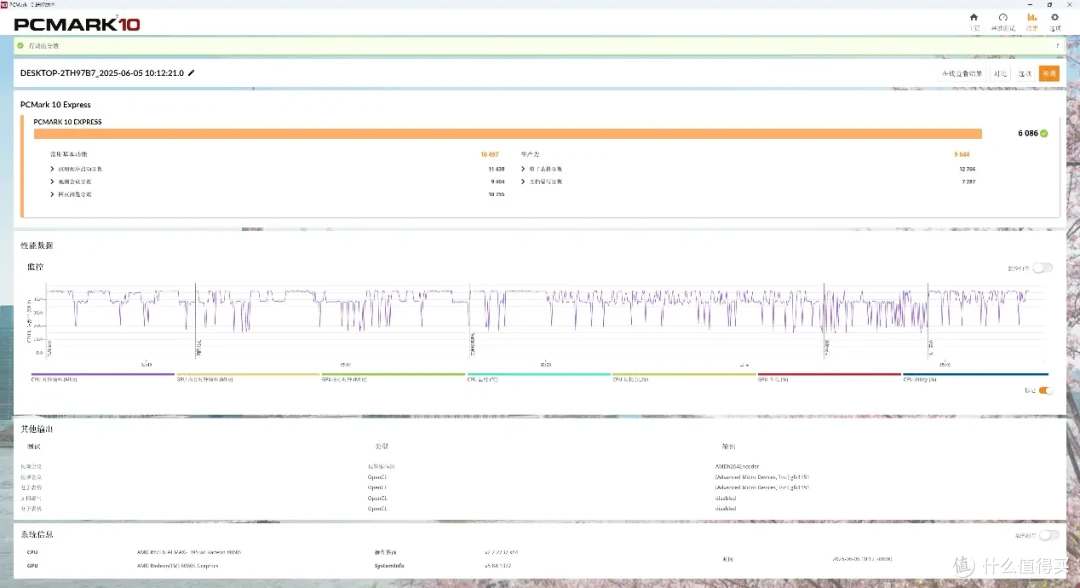Click the AMDh264Encoder device entry

[737, 466]
